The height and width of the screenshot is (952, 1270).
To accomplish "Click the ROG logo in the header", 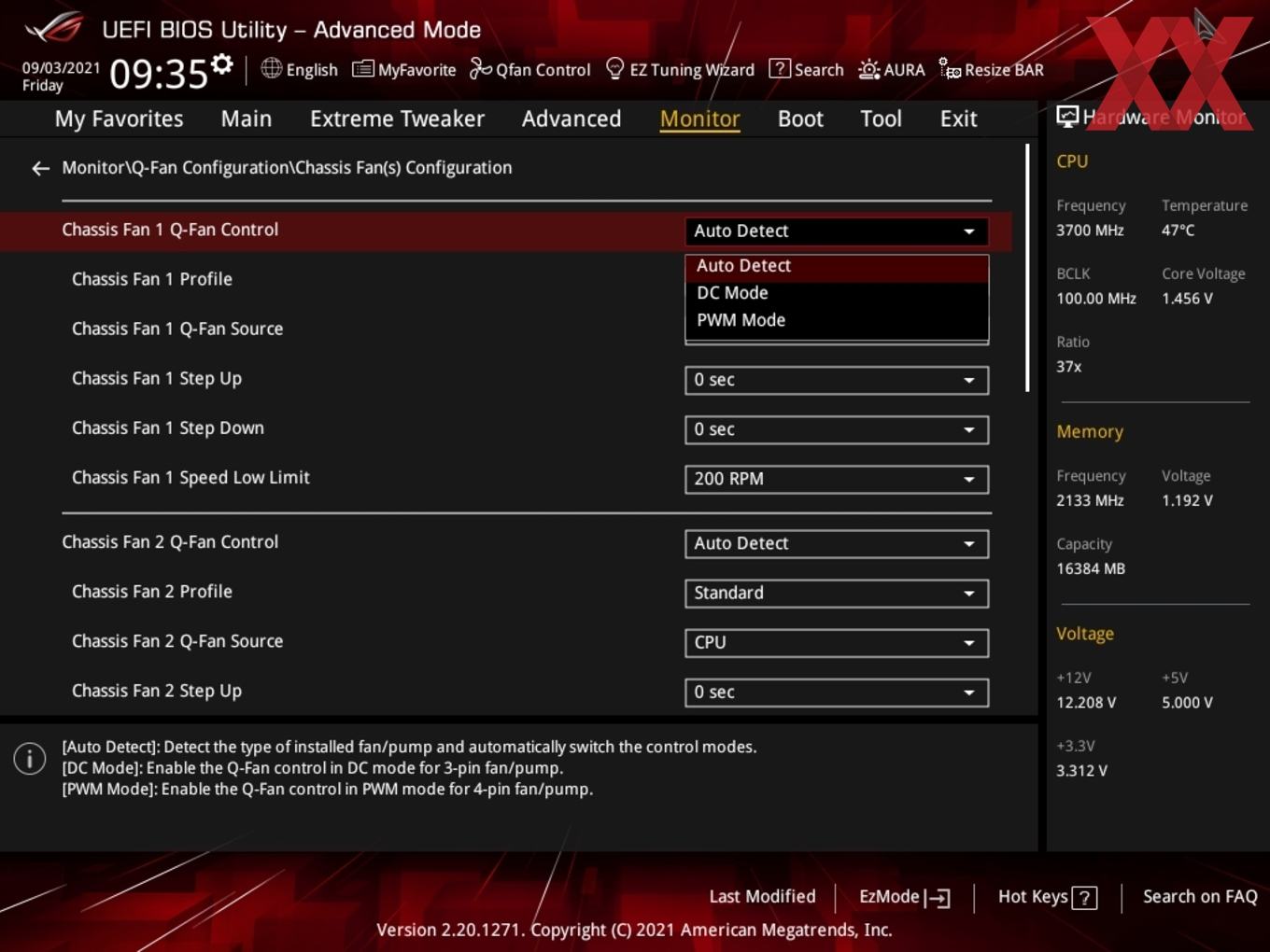I will (54, 28).
